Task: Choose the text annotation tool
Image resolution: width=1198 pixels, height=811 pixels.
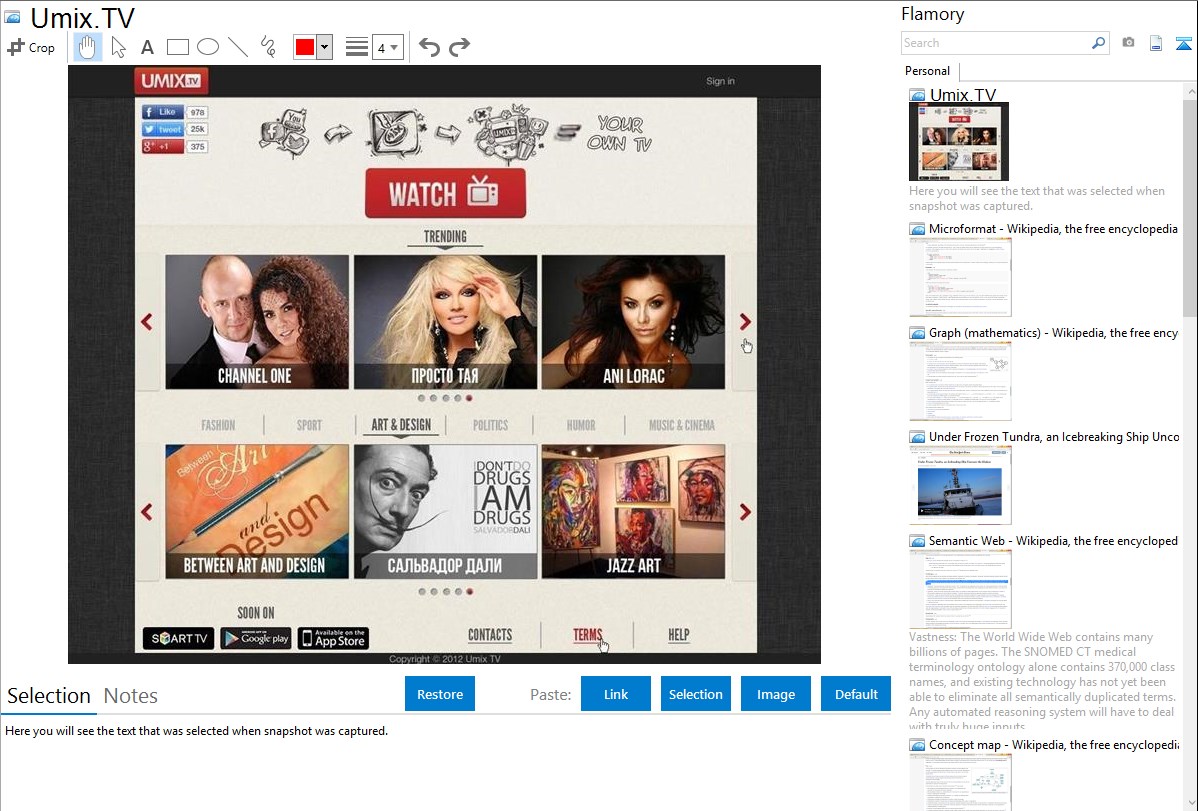Action: click(147, 47)
